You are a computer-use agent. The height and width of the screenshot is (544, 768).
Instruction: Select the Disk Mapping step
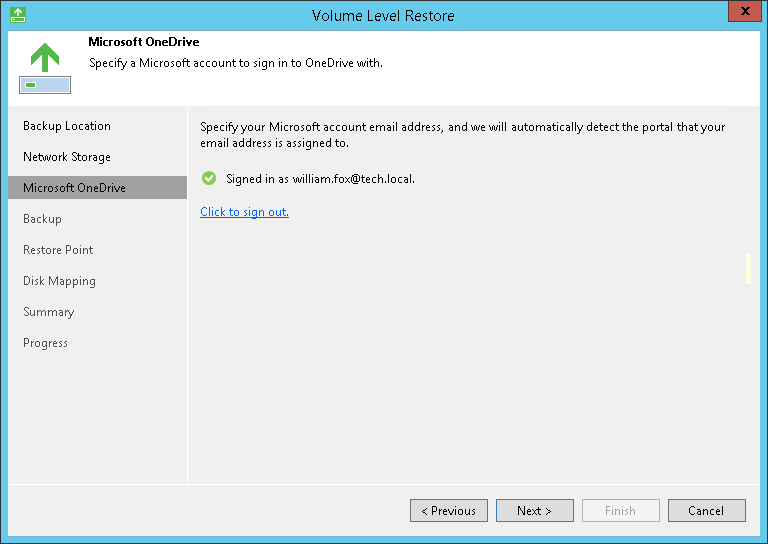(x=59, y=281)
